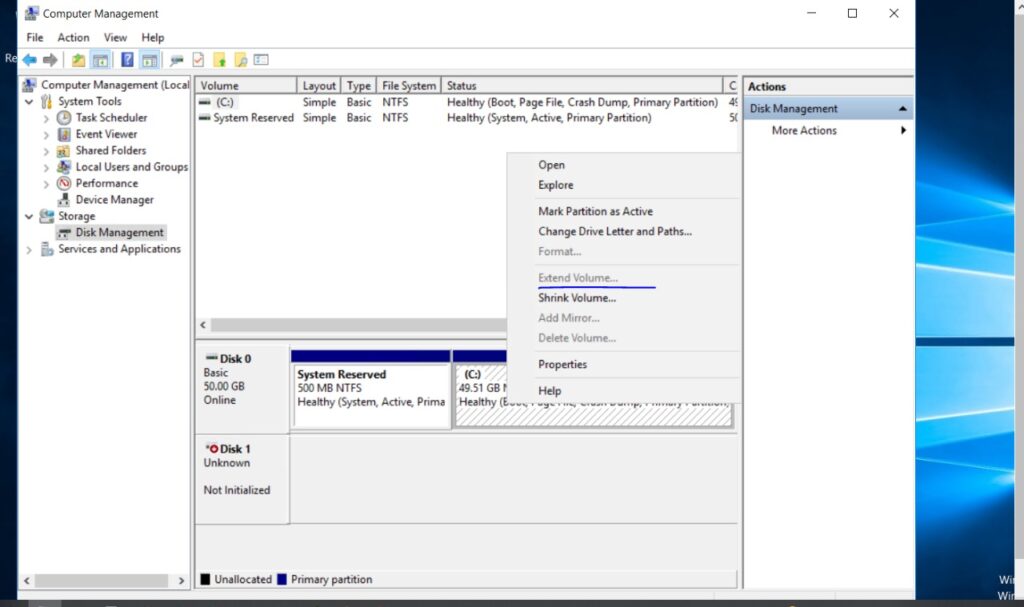The height and width of the screenshot is (607, 1024).
Task: Collapse the System Tools tree node
Action: 29,102
